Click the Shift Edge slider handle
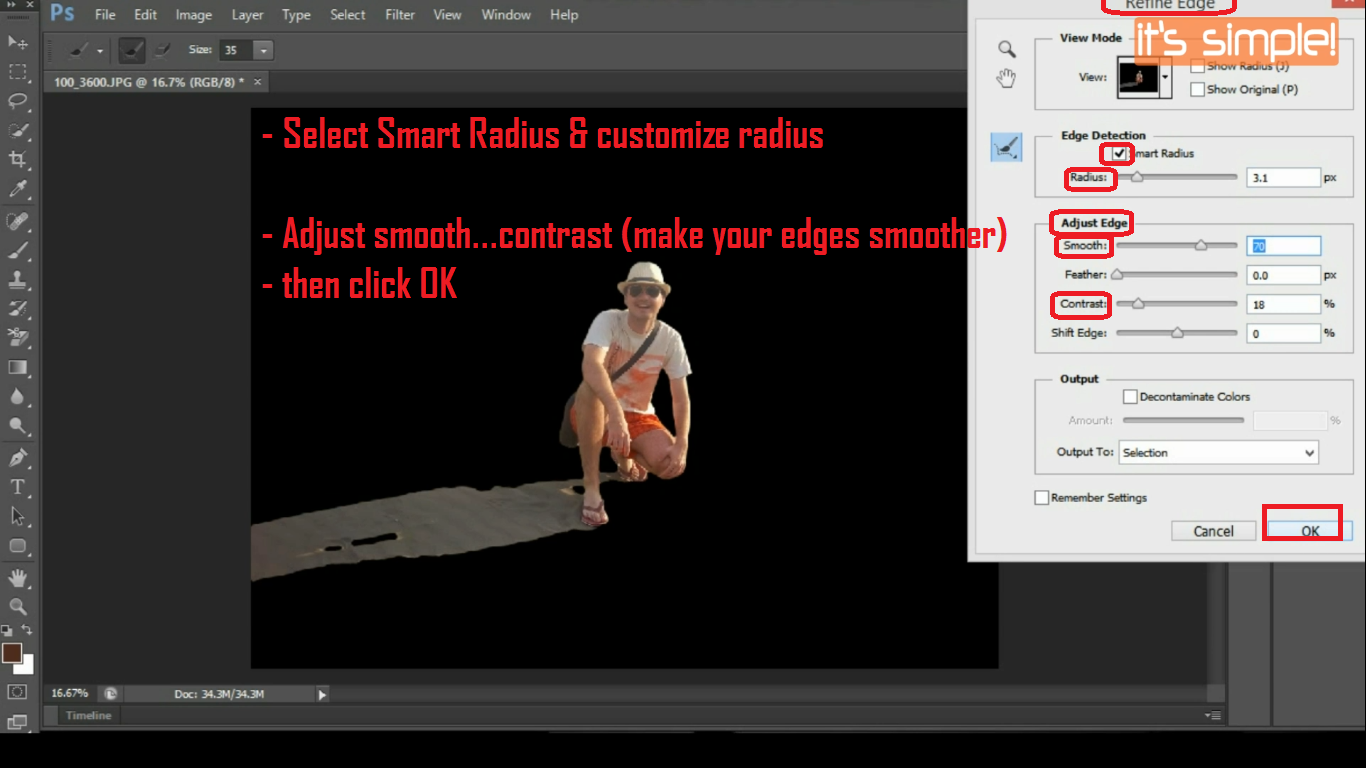 (1177, 333)
